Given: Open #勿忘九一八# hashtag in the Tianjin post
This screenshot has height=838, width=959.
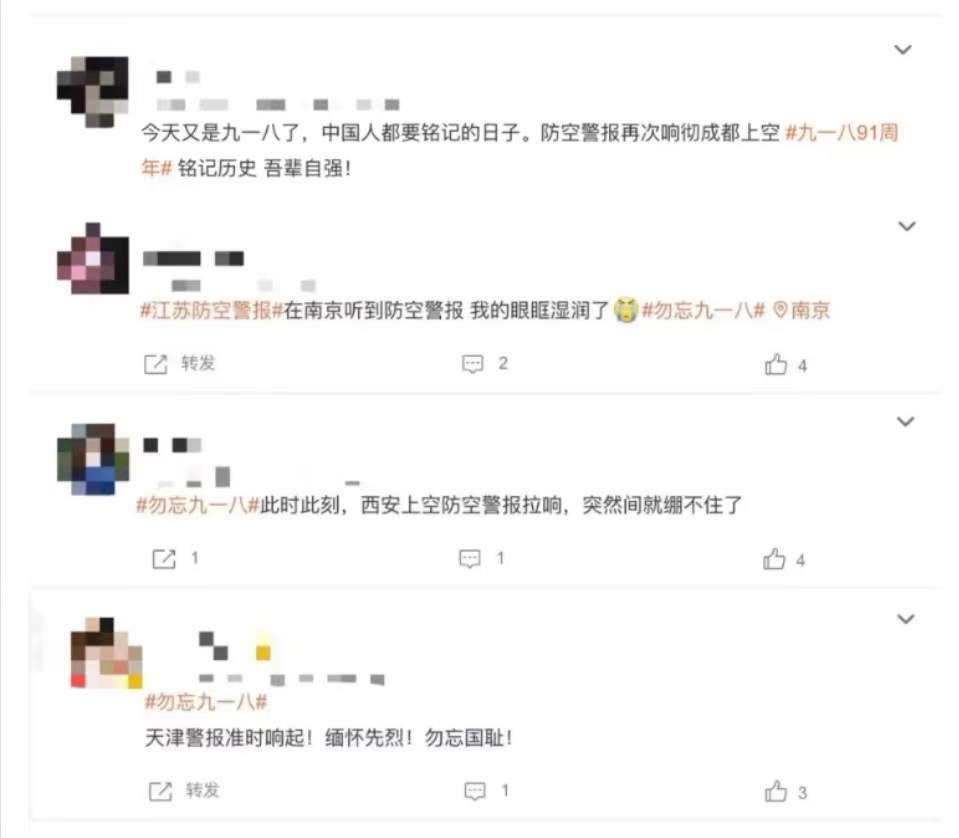Looking at the screenshot, I should point(206,702).
